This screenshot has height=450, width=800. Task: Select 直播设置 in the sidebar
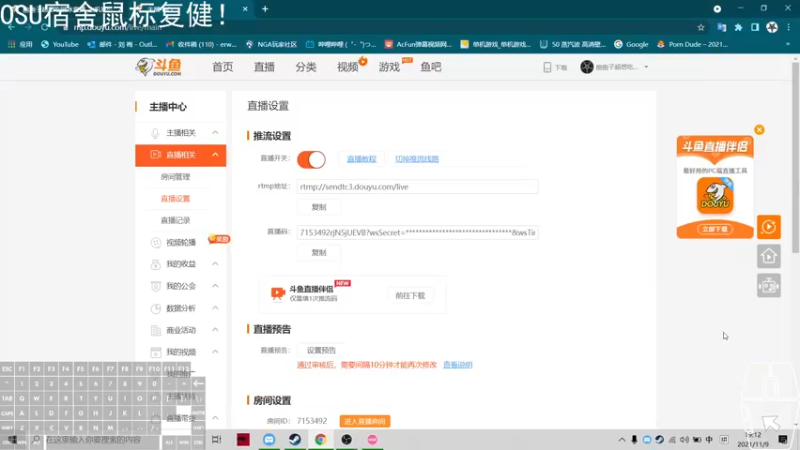point(175,198)
